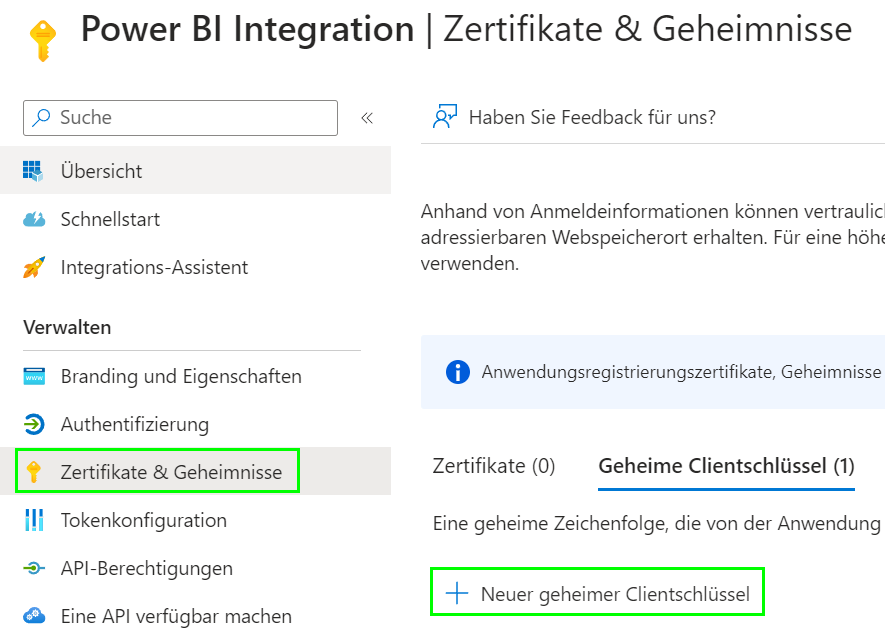Add Neuer geheimer Clientschlüssel
This screenshot has height=637, width=885.
coord(598,594)
